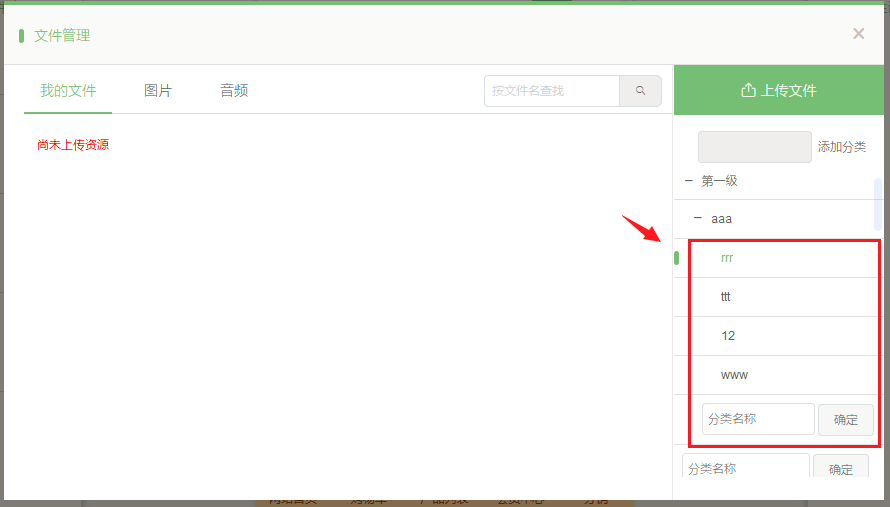Click the bottom 分类名称 input field
Viewport: 890px width, 507px height.
[x=745, y=466]
